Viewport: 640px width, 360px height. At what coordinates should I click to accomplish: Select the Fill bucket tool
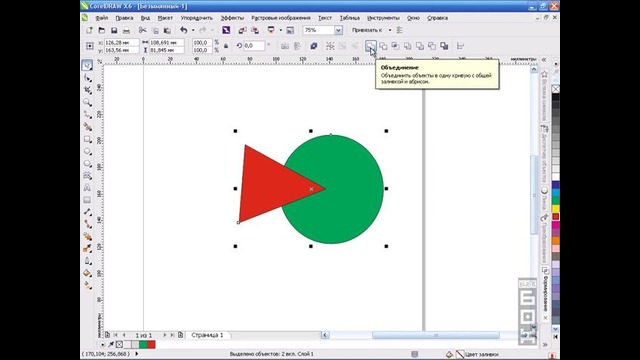(x=87, y=273)
